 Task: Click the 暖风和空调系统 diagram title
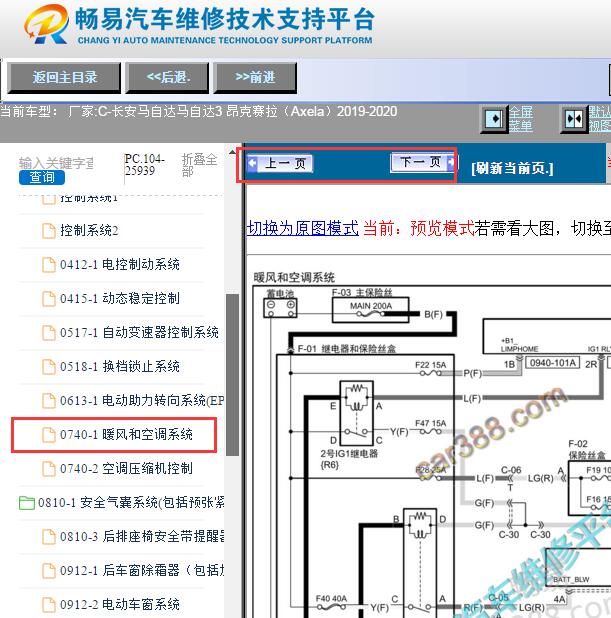[294, 277]
